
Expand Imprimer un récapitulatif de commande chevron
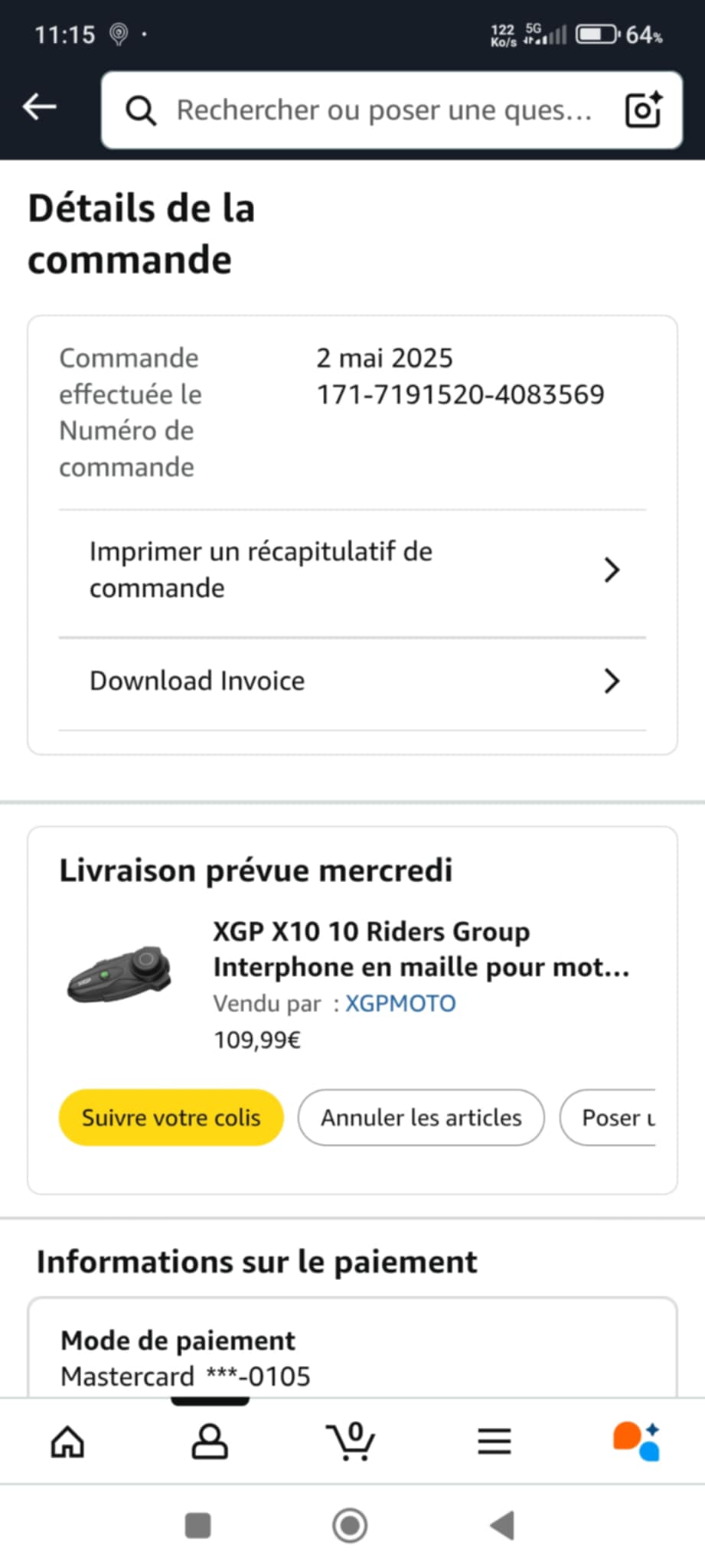[x=611, y=570]
